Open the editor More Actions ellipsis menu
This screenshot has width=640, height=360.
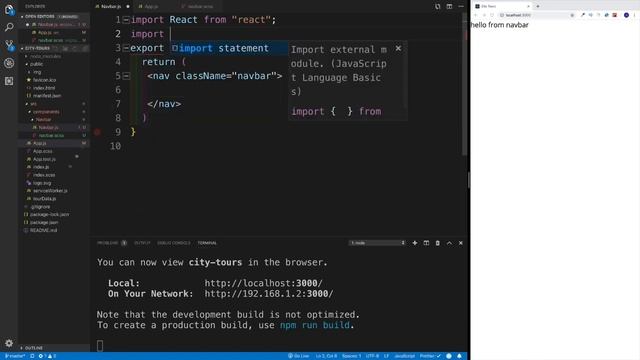click(x=461, y=7)
